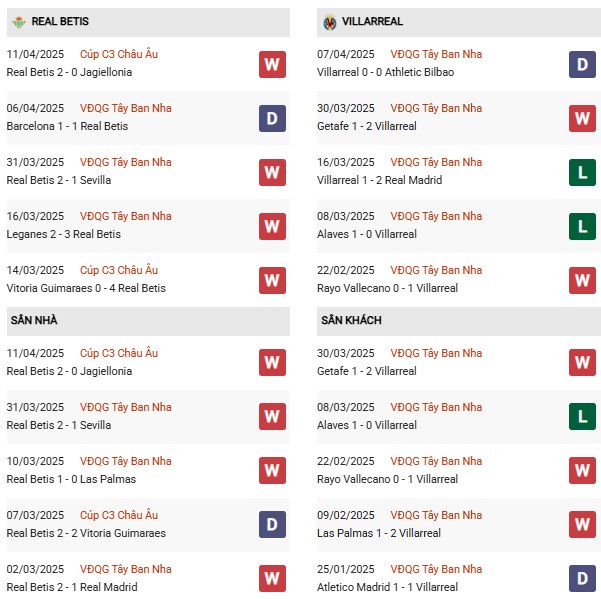Click the D badge for Atletico Madrid 1-1 Villarreal

pyautogui.click(x=583, y=577)
